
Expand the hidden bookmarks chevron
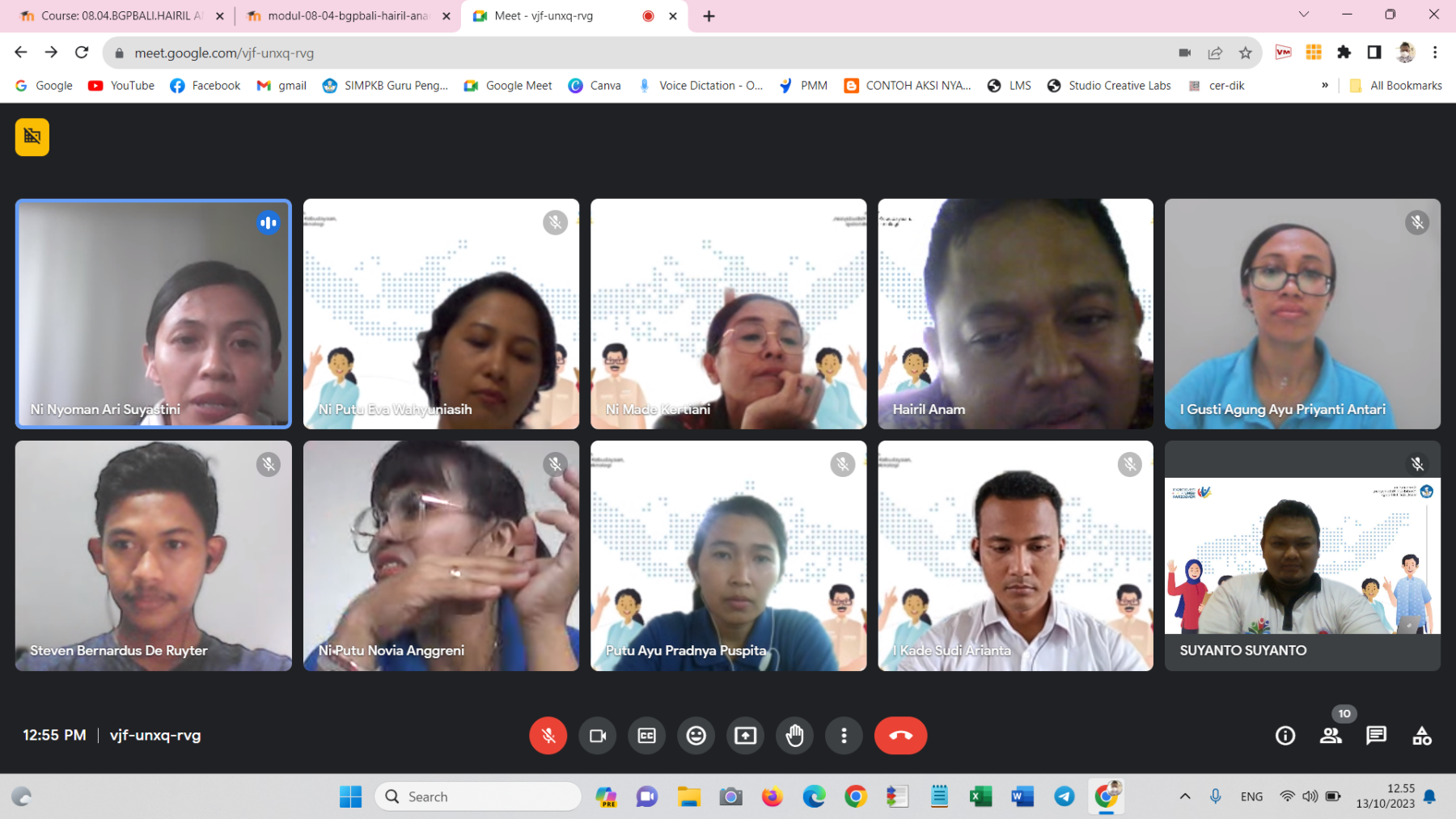[x=1324, y=86]
